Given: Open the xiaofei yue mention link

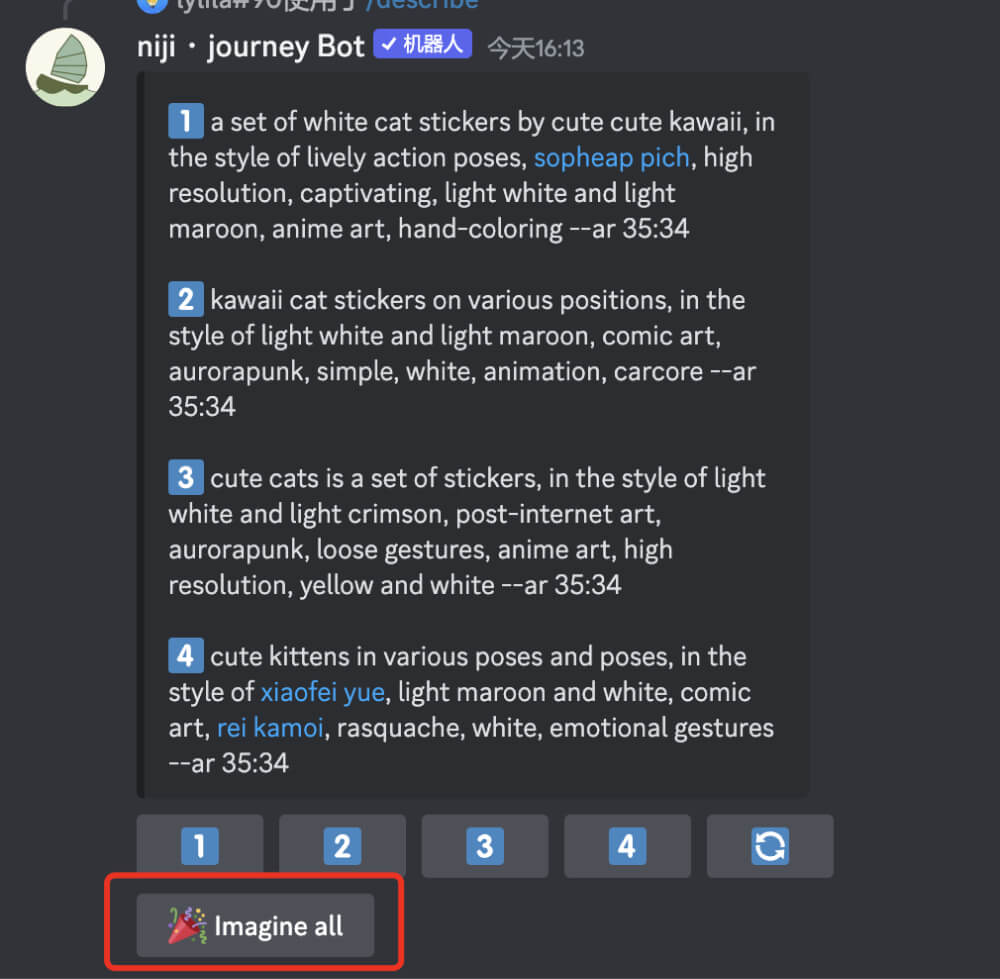Looking at the screenshot, I should [322, 691].
